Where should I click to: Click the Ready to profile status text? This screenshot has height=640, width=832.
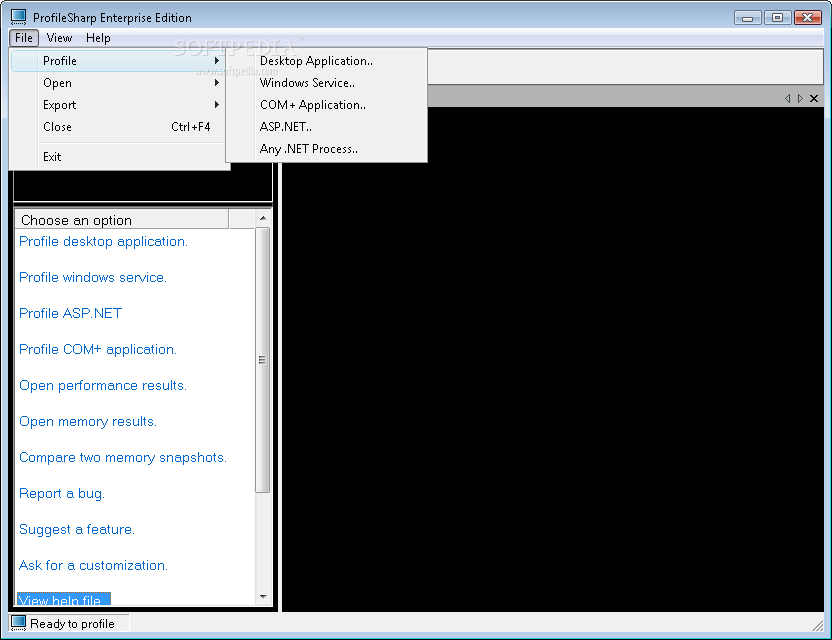72,624
